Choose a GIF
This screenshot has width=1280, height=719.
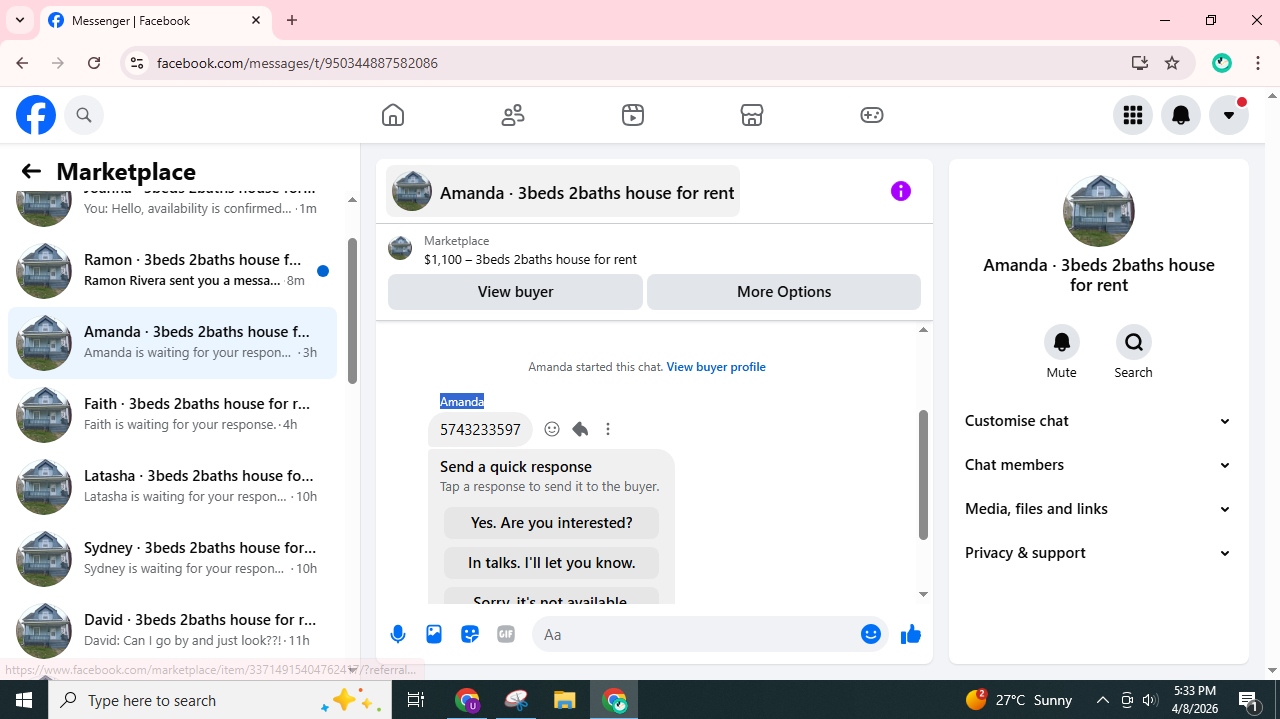coord(506,634)
